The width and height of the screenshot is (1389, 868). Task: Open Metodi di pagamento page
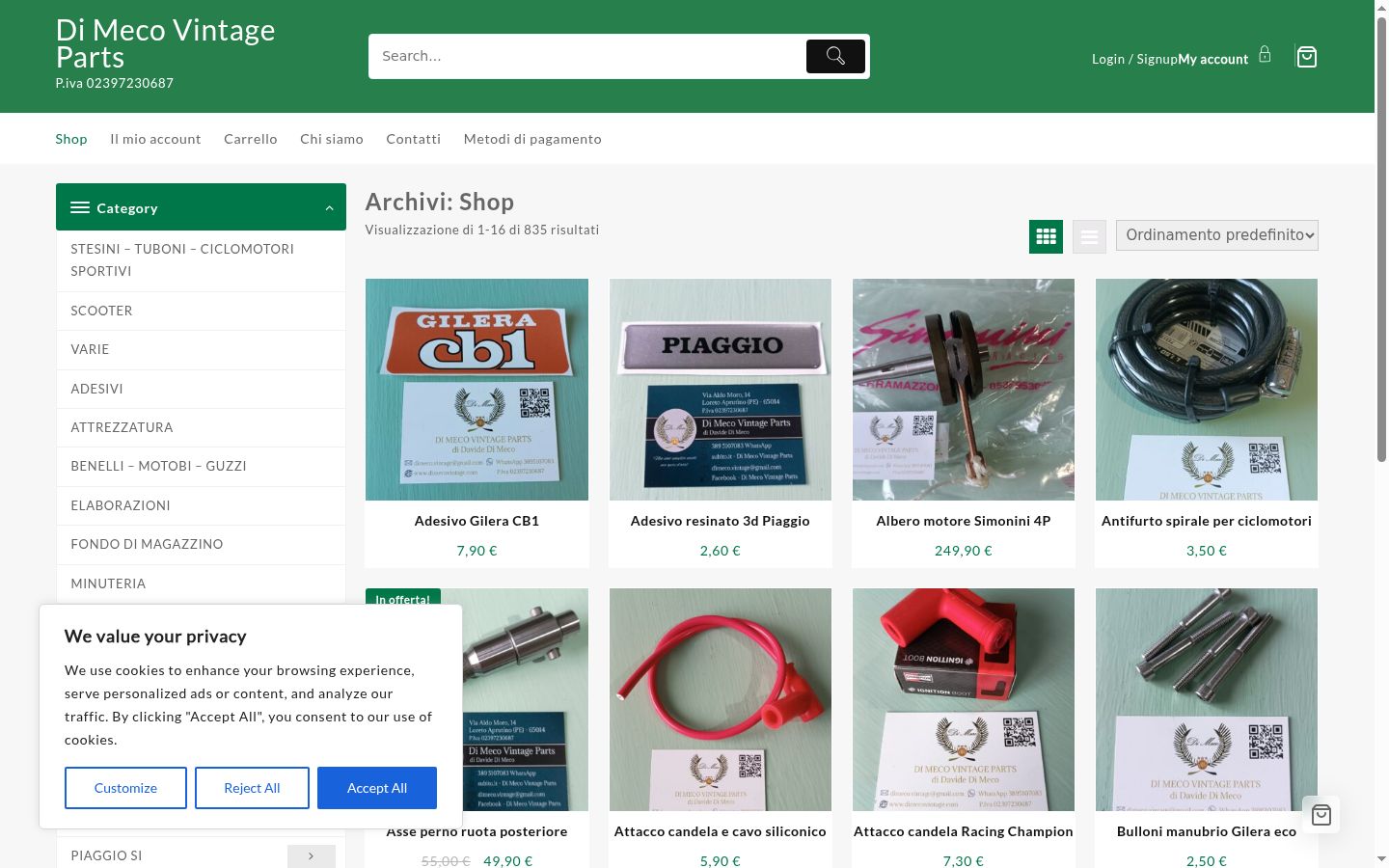[532, 139]
